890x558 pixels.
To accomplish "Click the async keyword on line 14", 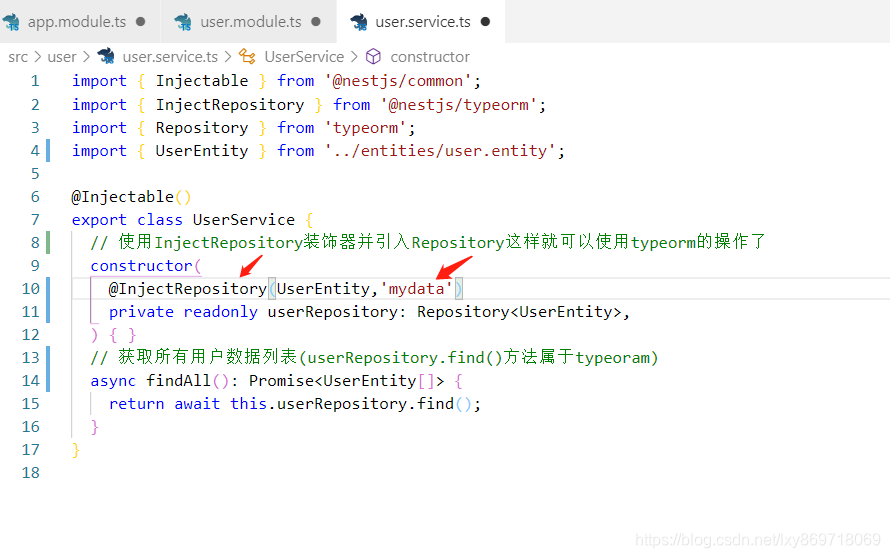I will [114, 381].
